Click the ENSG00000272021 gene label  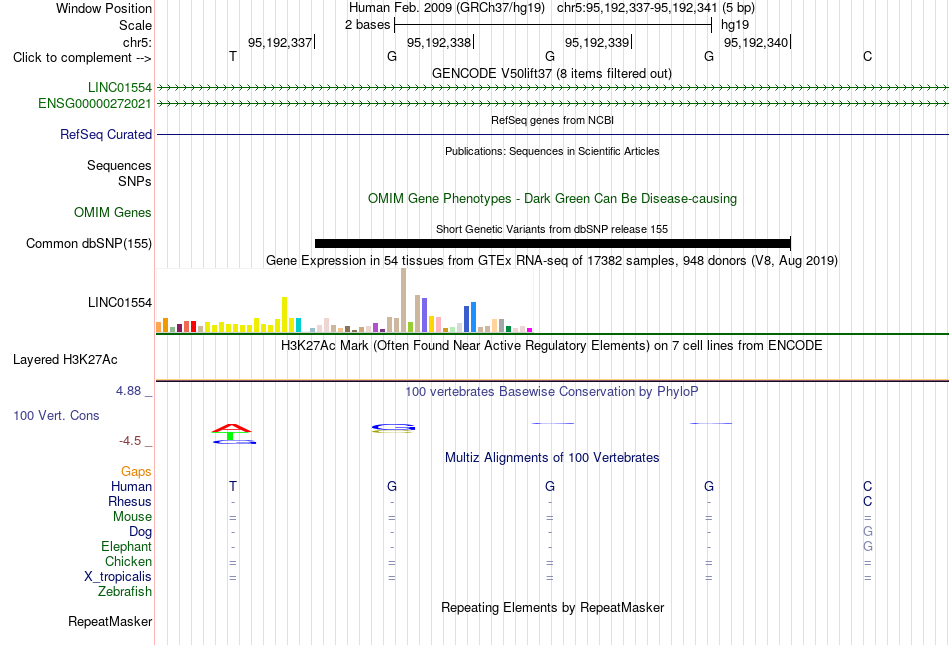pyautogui.click(x=95, y=104)
